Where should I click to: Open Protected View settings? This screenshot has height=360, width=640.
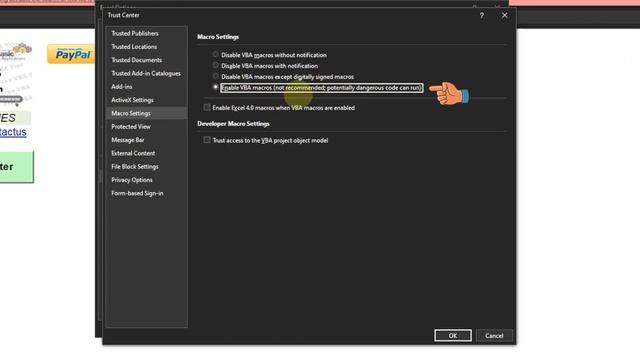(x=147, y=127)
